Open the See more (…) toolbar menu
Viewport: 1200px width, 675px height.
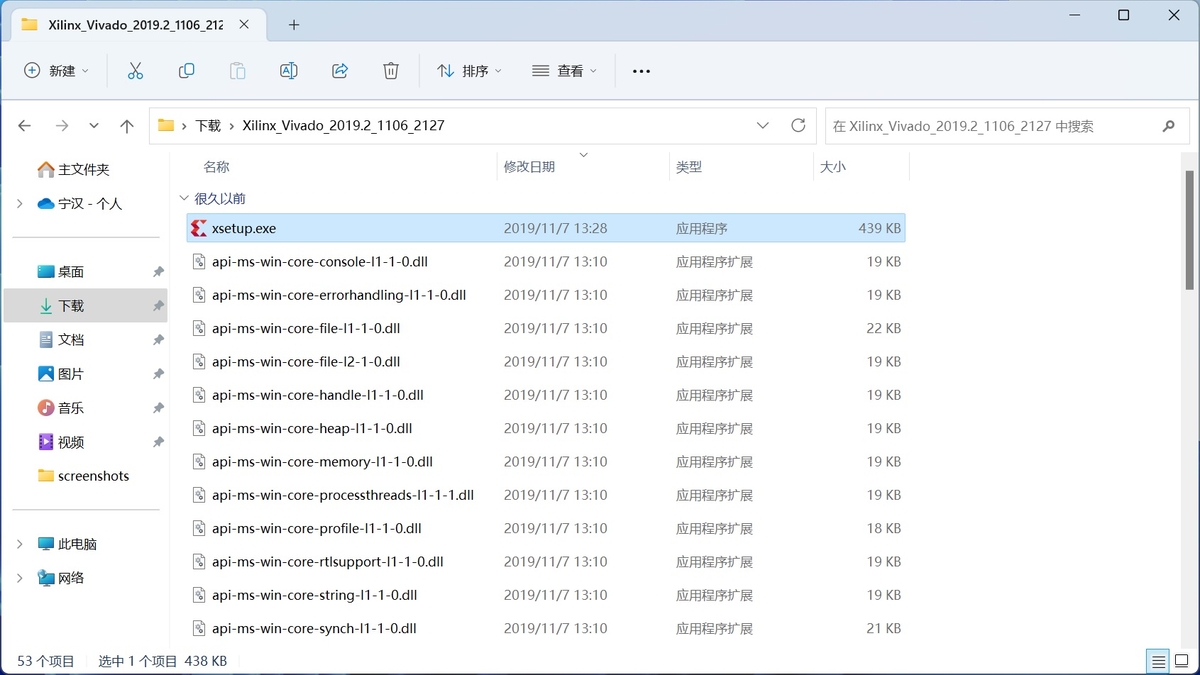coord(642,71)
